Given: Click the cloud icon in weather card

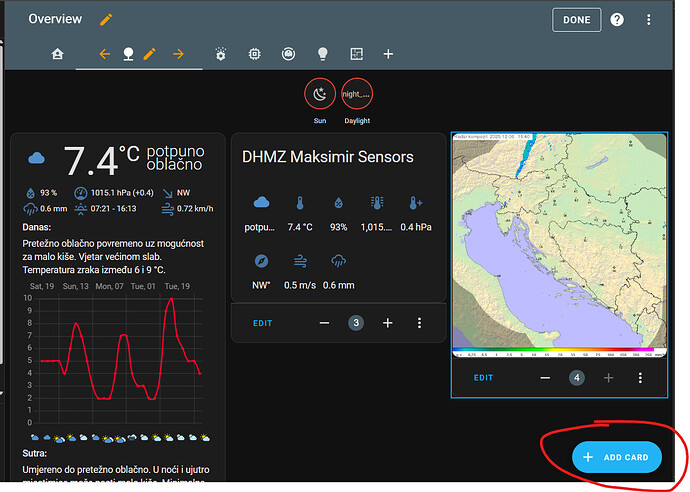Looking at the screenshot, I should click(x=37, y=158).
